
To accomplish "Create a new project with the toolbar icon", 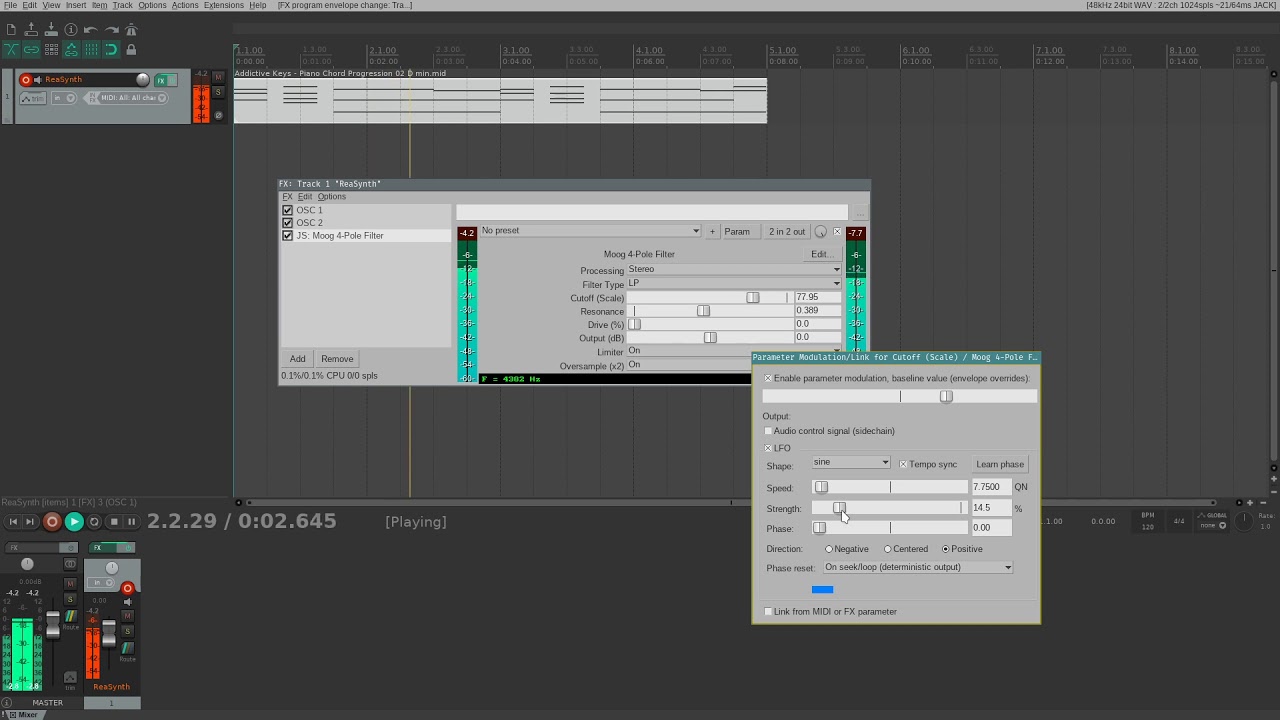I will click(x=11, y=30).
